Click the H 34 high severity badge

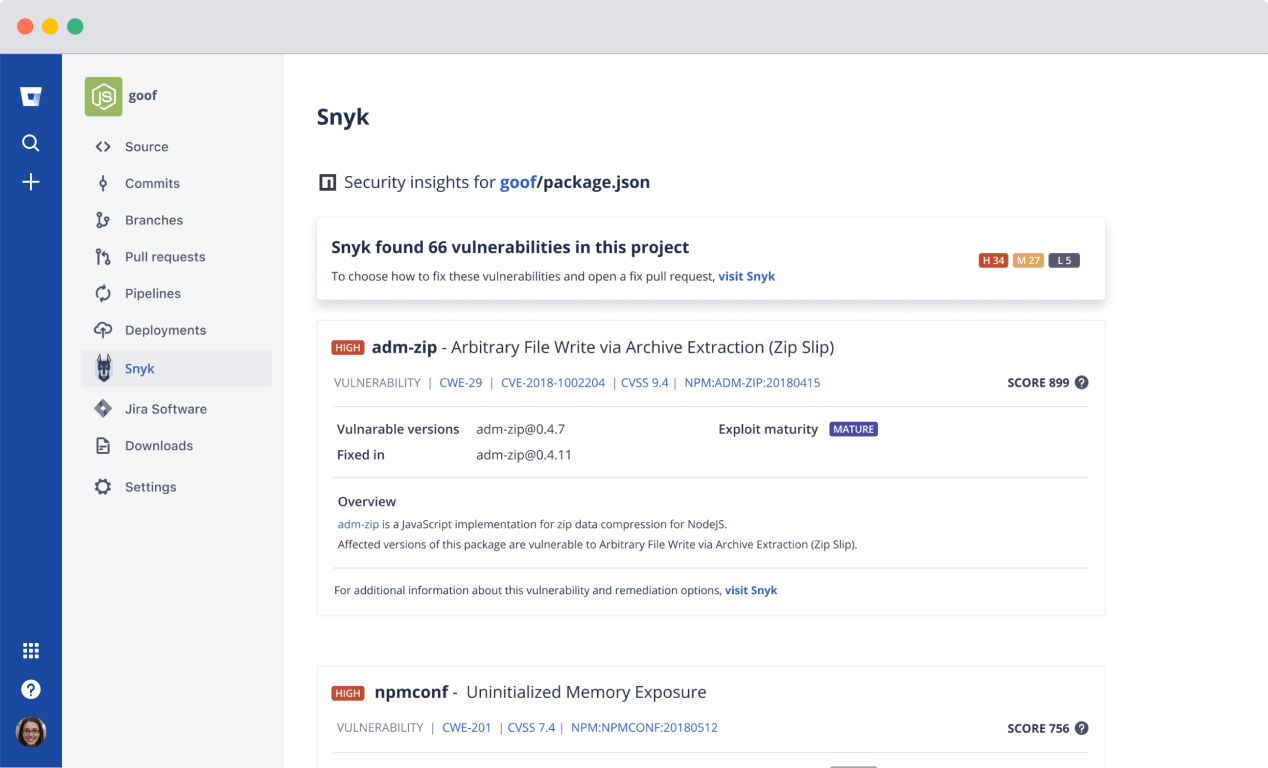(x=991, y=259)
